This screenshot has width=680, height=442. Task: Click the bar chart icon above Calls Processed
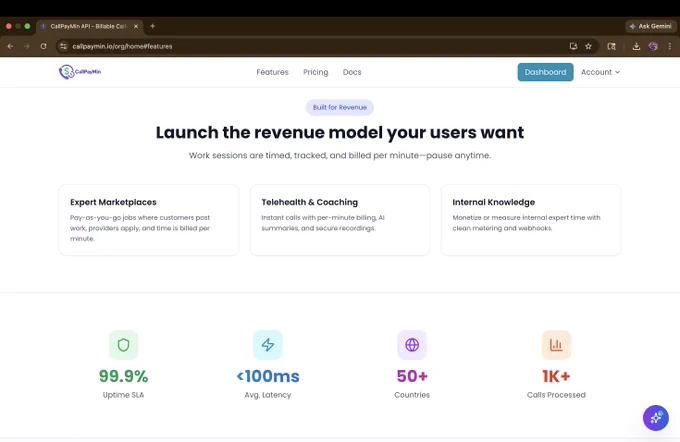click(x=556, y=345)
